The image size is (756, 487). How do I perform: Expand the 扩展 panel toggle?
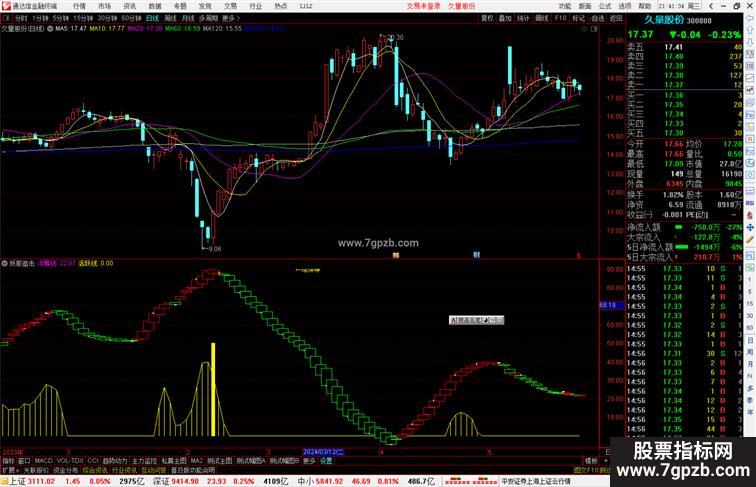[11, 470]
